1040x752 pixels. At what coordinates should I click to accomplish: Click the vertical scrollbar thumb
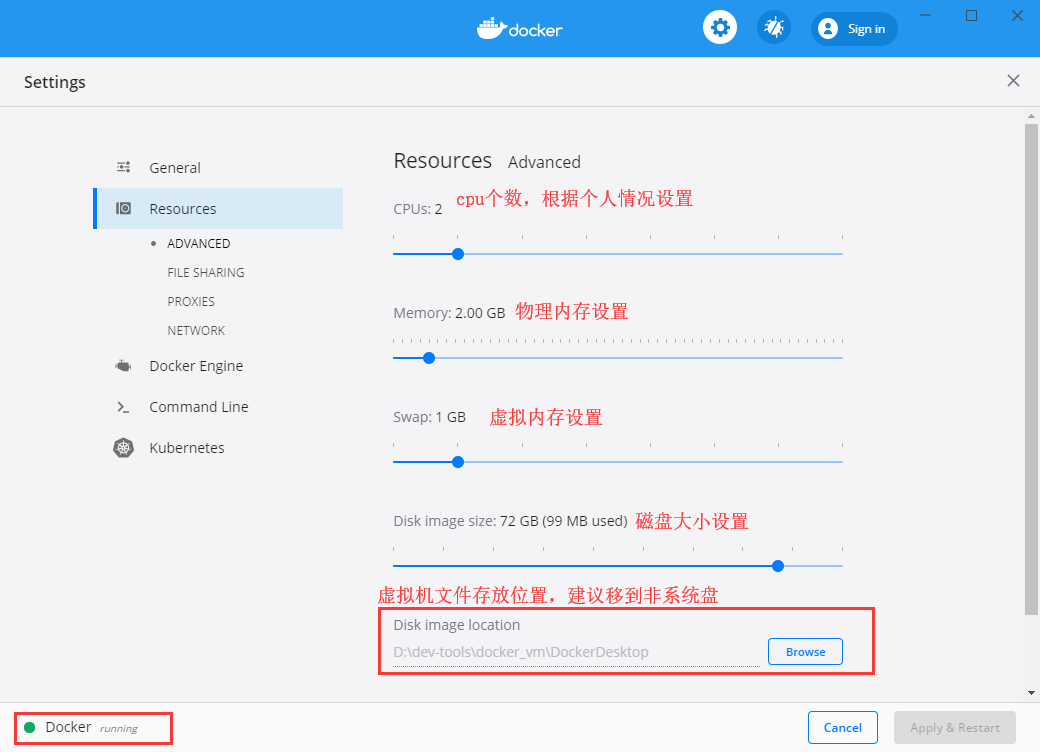(1031, 369)
